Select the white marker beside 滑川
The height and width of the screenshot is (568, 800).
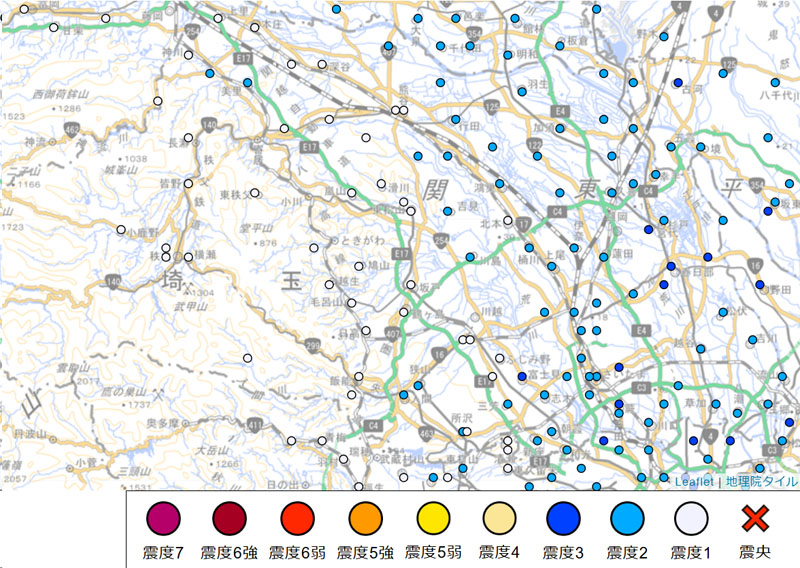[x=381, y=184]
